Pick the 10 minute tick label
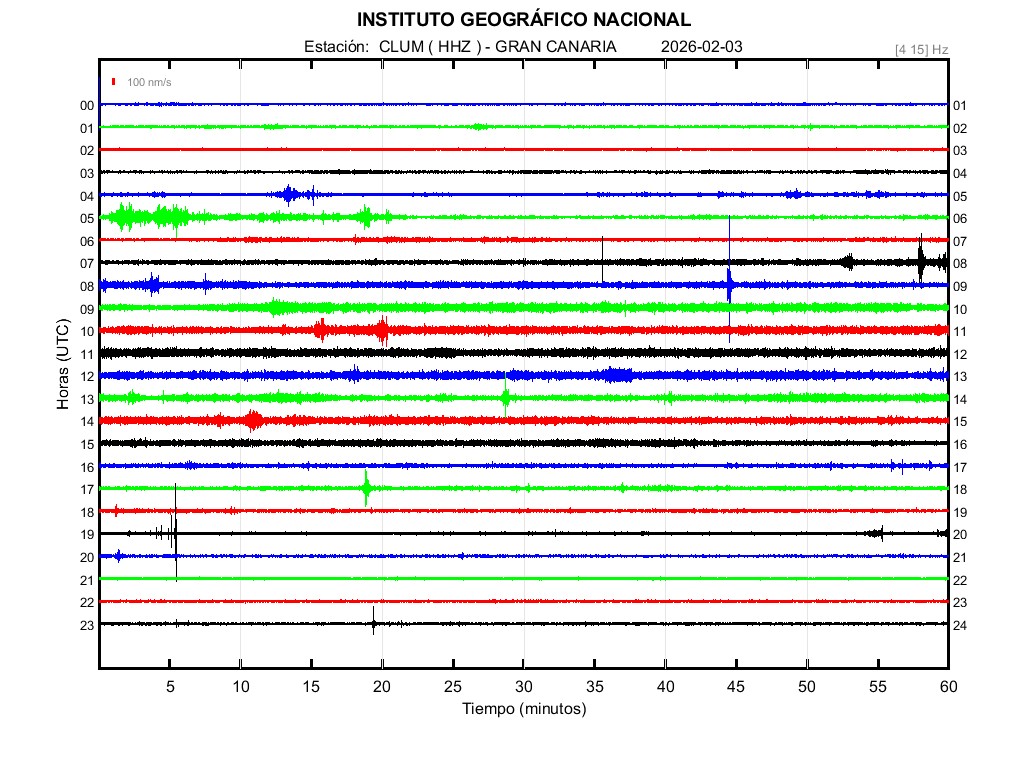 click(241, 687)
